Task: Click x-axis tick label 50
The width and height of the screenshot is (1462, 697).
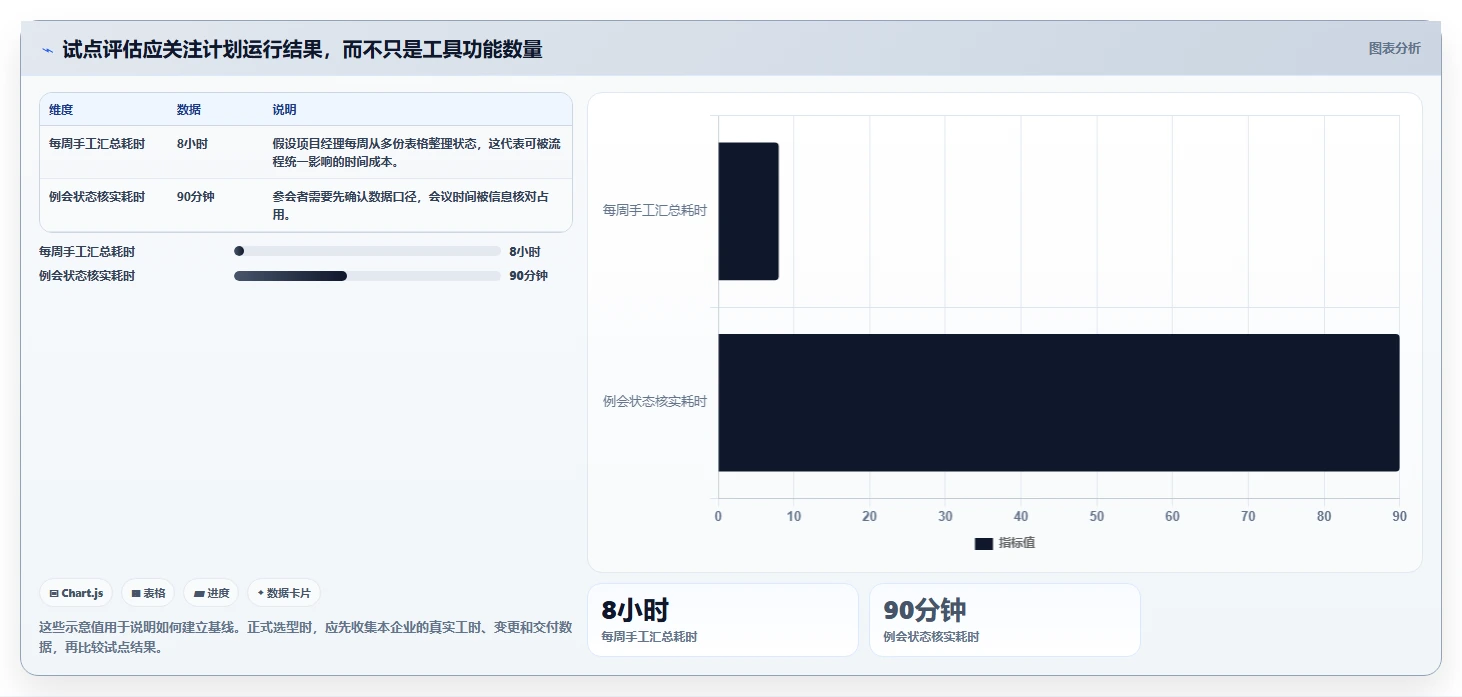Action: point(1096,517)
